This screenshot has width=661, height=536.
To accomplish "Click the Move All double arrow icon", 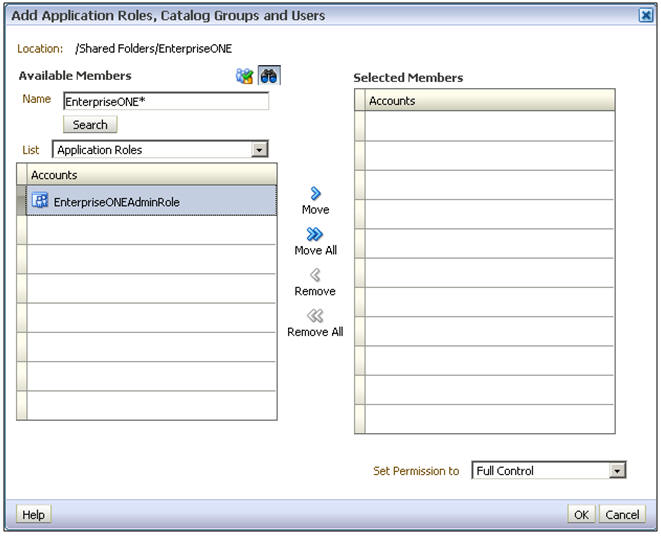I will click(x=314, y=234).
